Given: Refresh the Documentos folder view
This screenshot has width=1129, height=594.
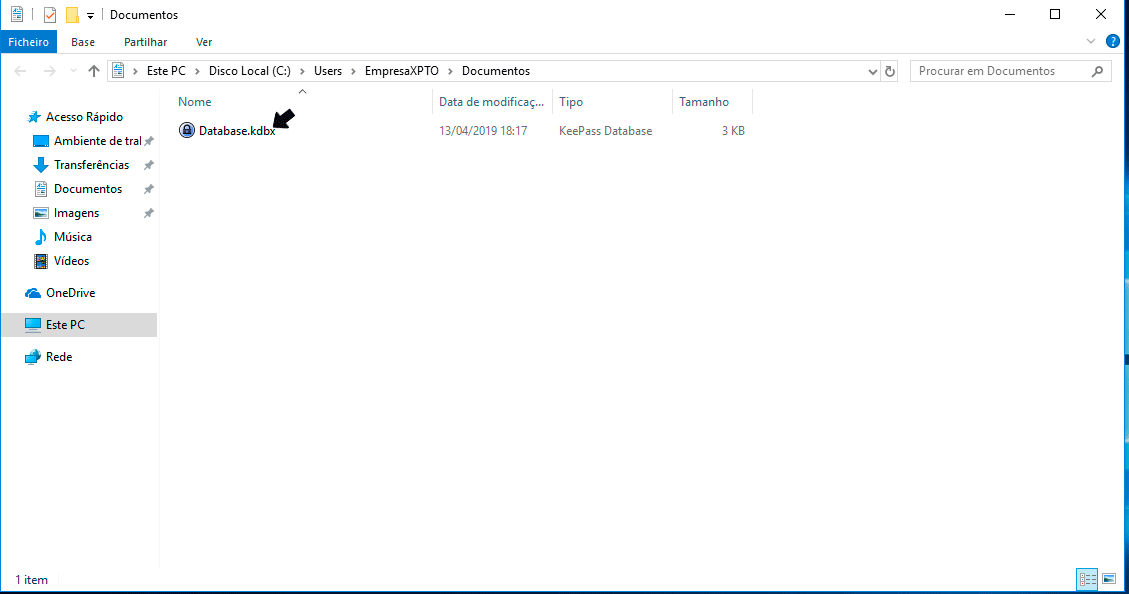Looking at the screenshot, I should [890, 71].
